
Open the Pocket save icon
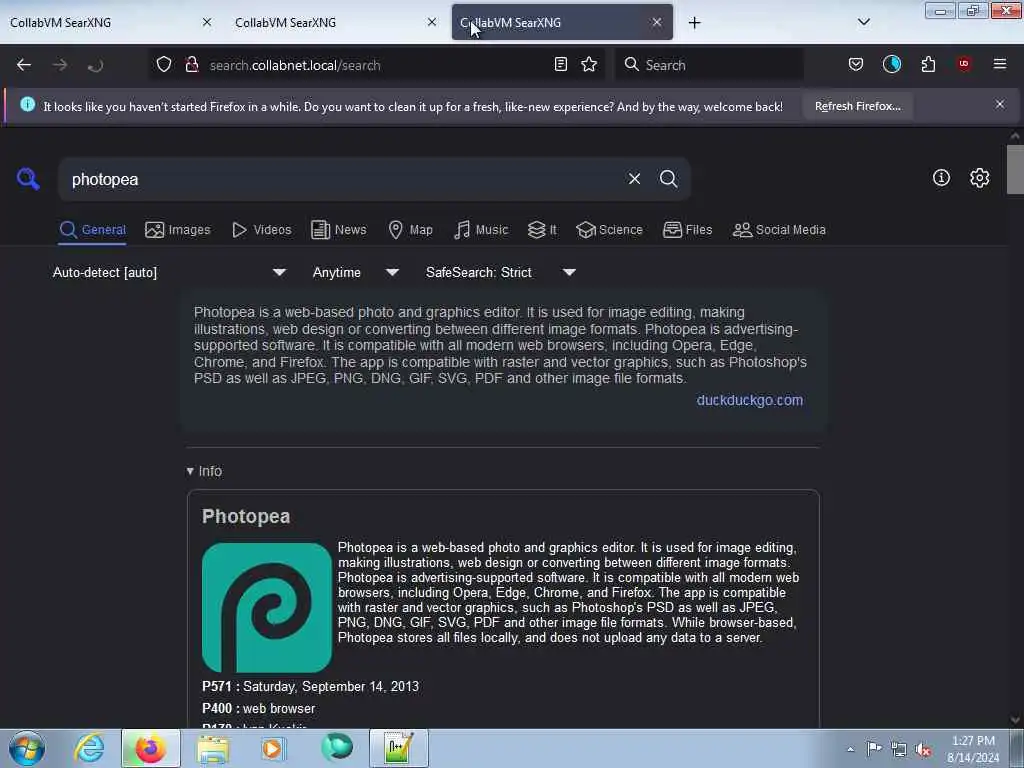pos(856,64)
